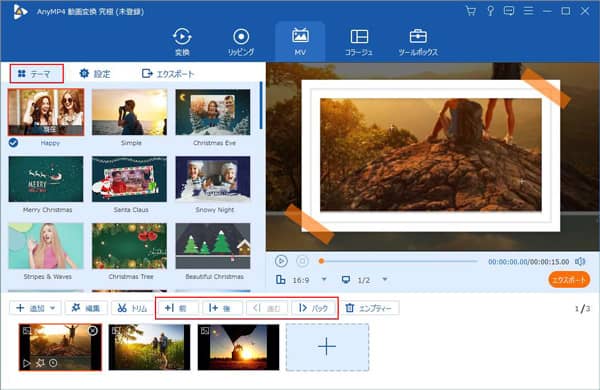Select the third hot-air balloon clip

point(238,347)
